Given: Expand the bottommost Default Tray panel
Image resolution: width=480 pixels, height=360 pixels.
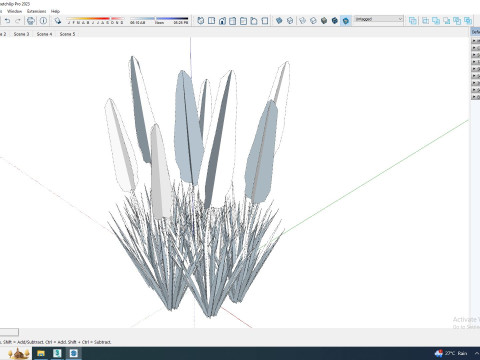Looking at the screenshot, I should 476,97.
